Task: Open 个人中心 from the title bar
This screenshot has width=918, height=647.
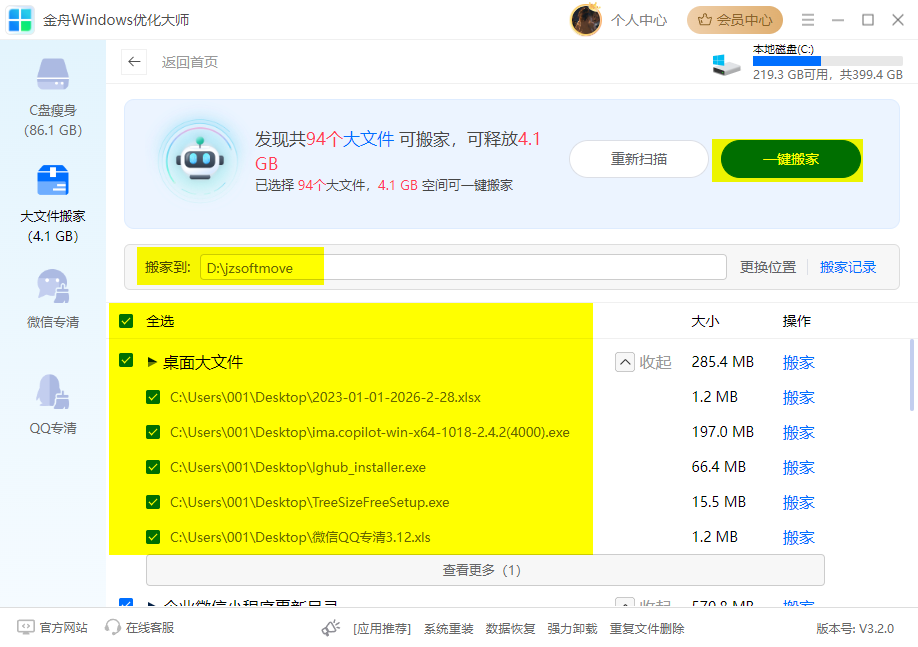Action: [x=639, y=19]
